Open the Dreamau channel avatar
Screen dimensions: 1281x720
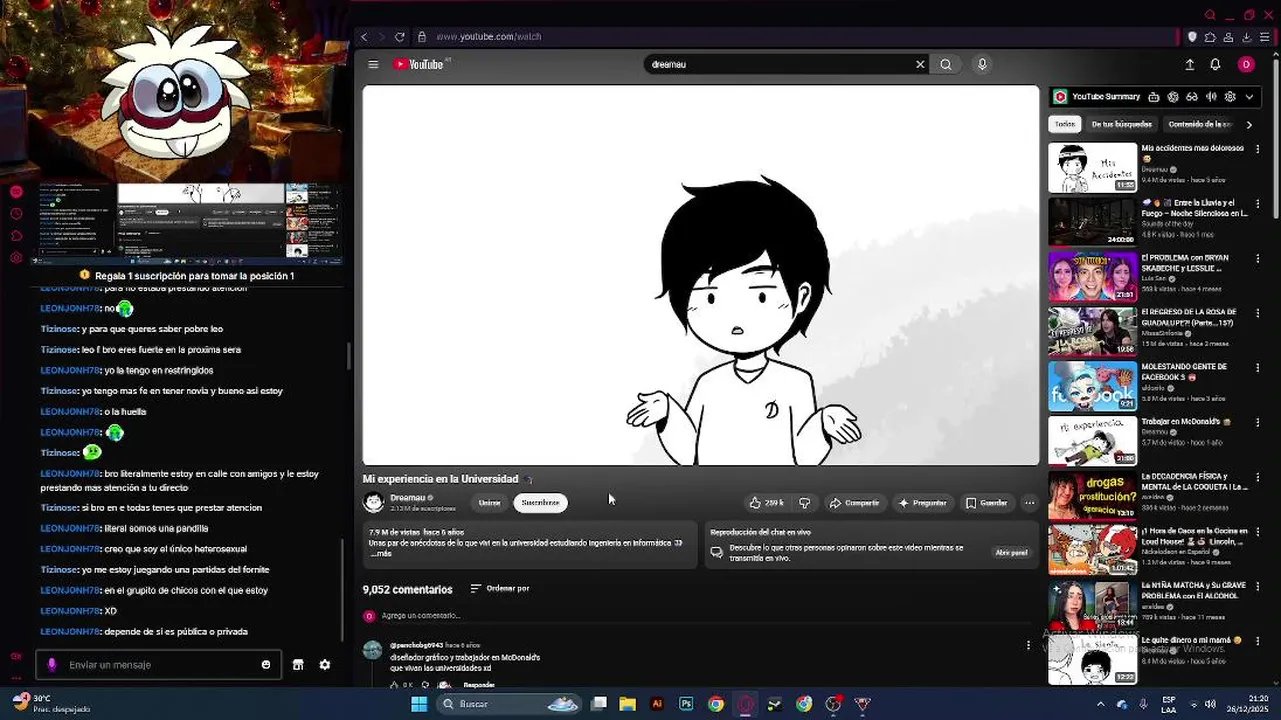tap(374, 502)
